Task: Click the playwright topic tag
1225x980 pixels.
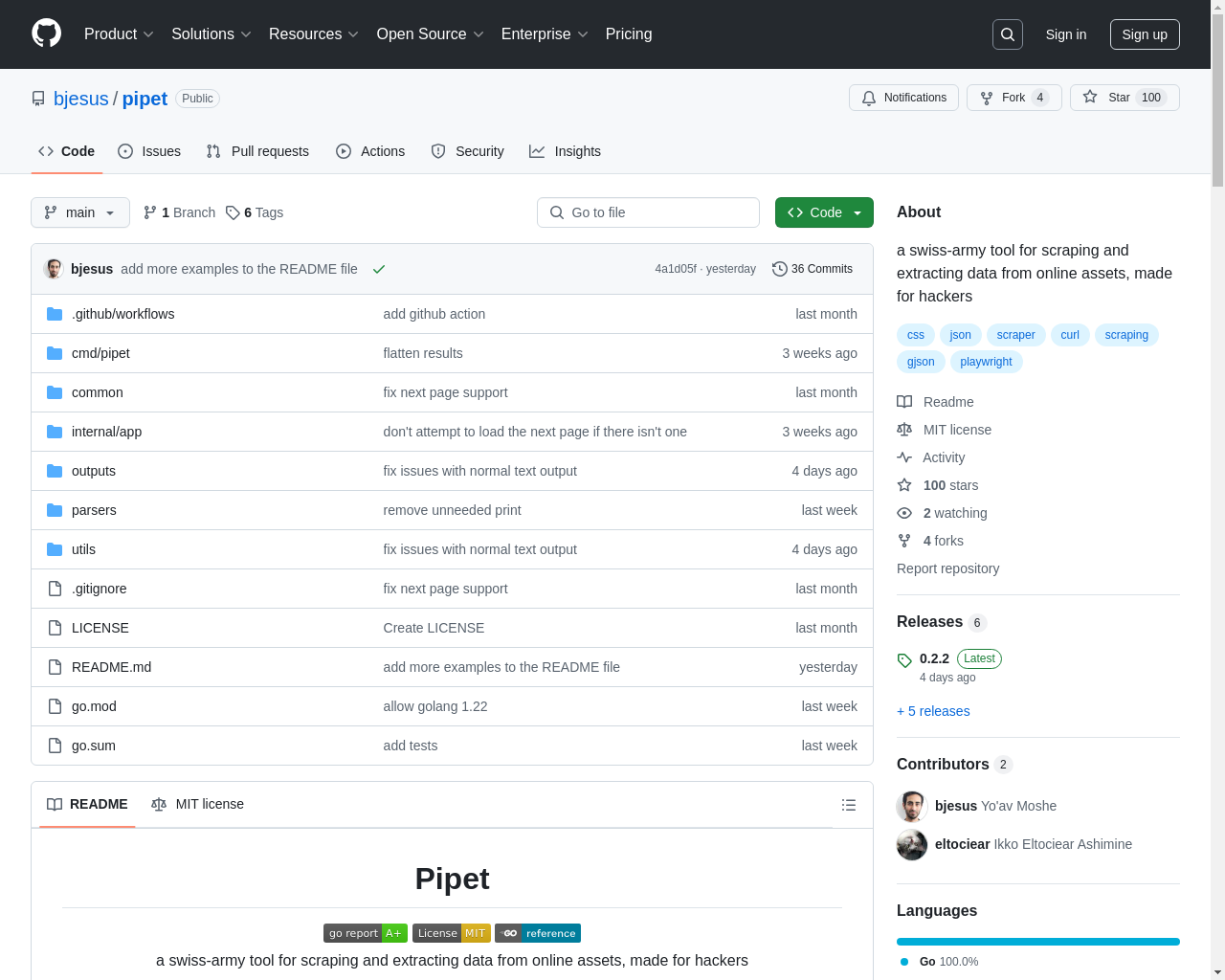Action: 986,362
